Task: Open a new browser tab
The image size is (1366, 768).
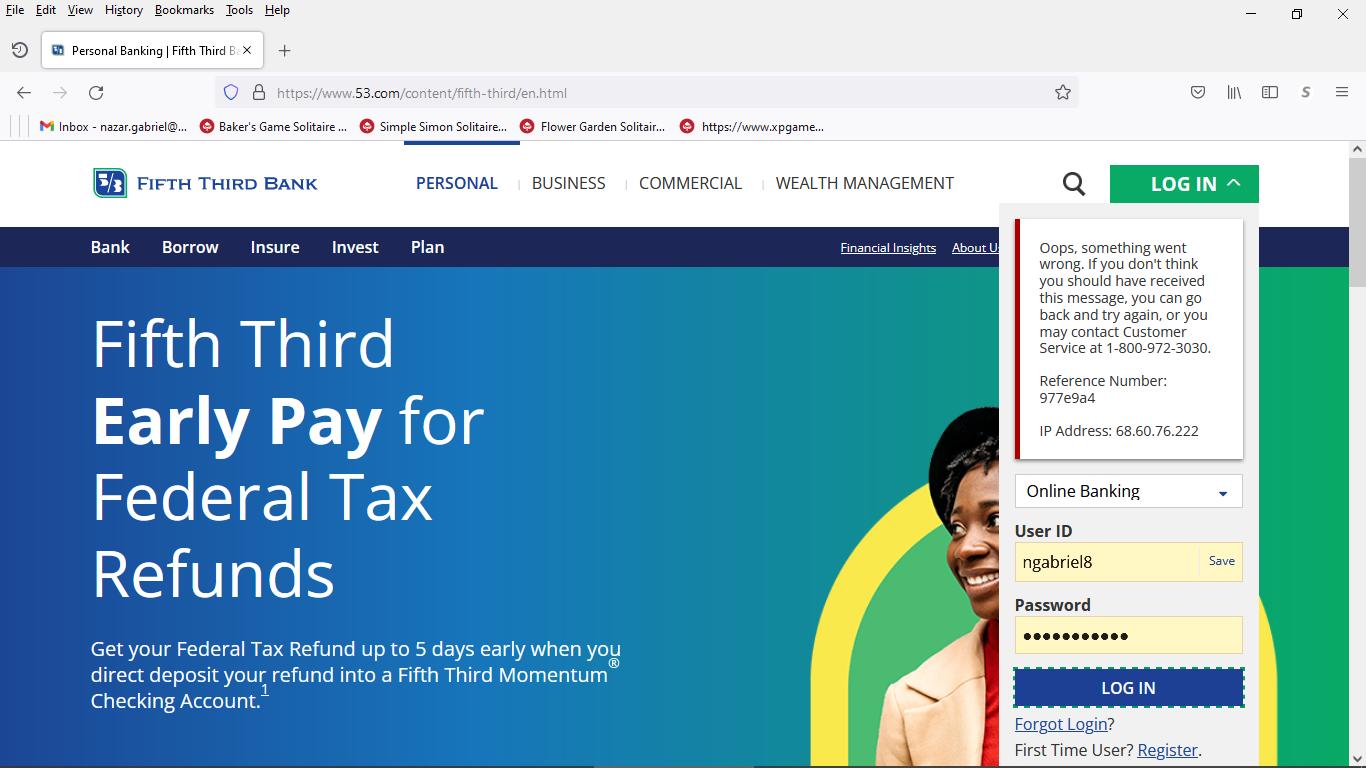Action: tap(285, 51)
